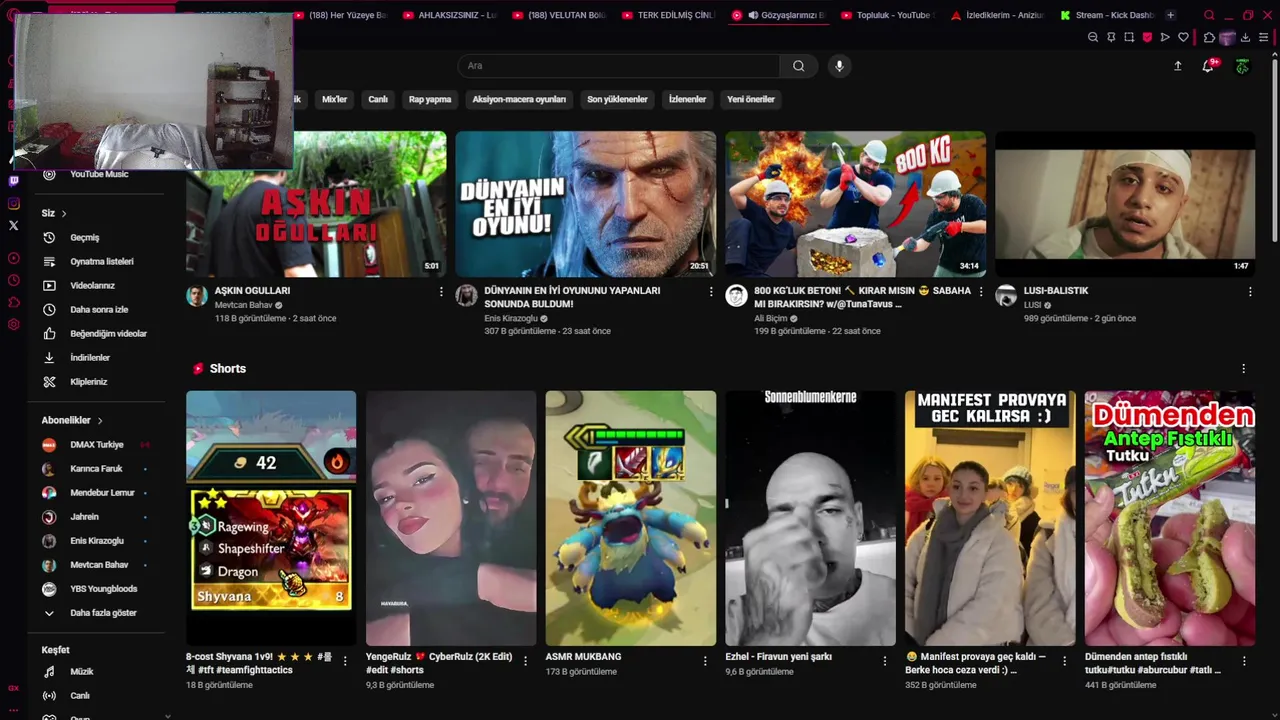This screenshot has width=1280, height=720.
Task: Select the İzlenenler filter chip
Action: click(687, 99)
